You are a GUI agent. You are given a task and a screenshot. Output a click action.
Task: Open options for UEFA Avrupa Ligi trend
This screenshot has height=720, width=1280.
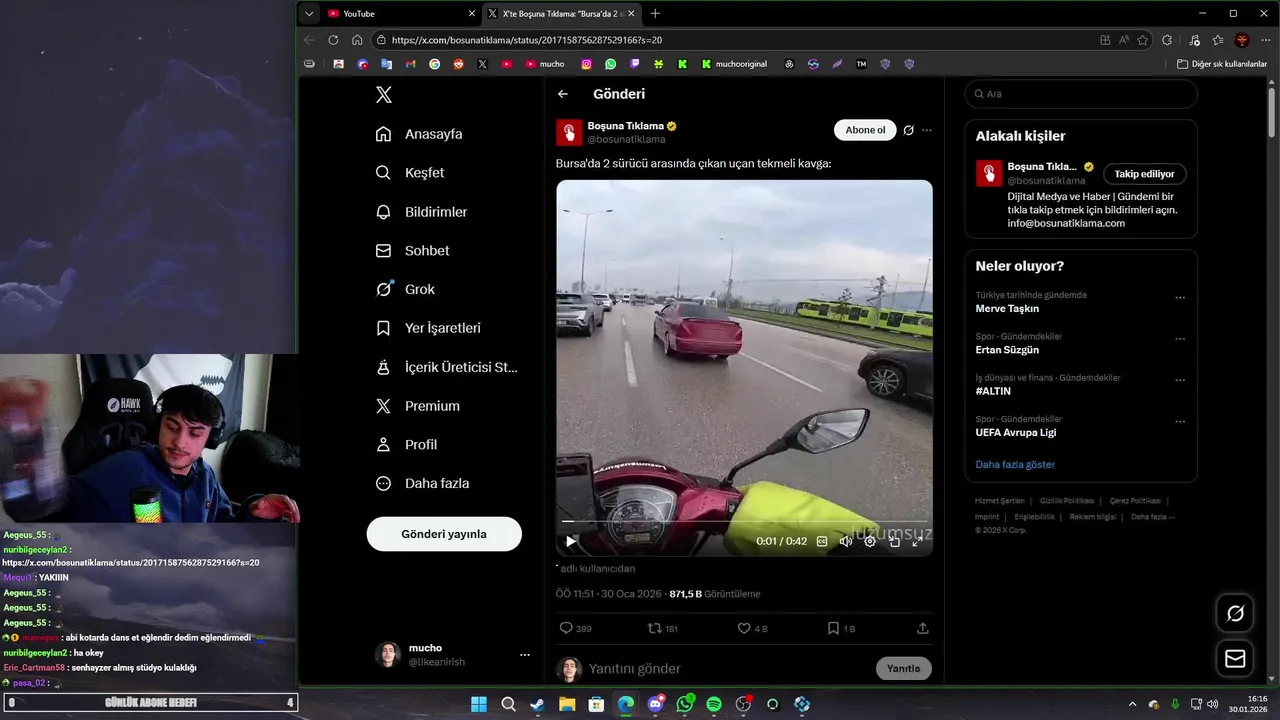(x=1180, y=422)
